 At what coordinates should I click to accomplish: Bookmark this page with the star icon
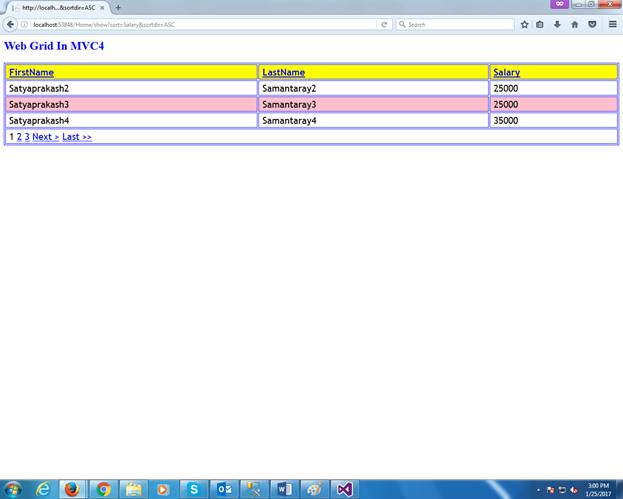(x=524, y=25)
